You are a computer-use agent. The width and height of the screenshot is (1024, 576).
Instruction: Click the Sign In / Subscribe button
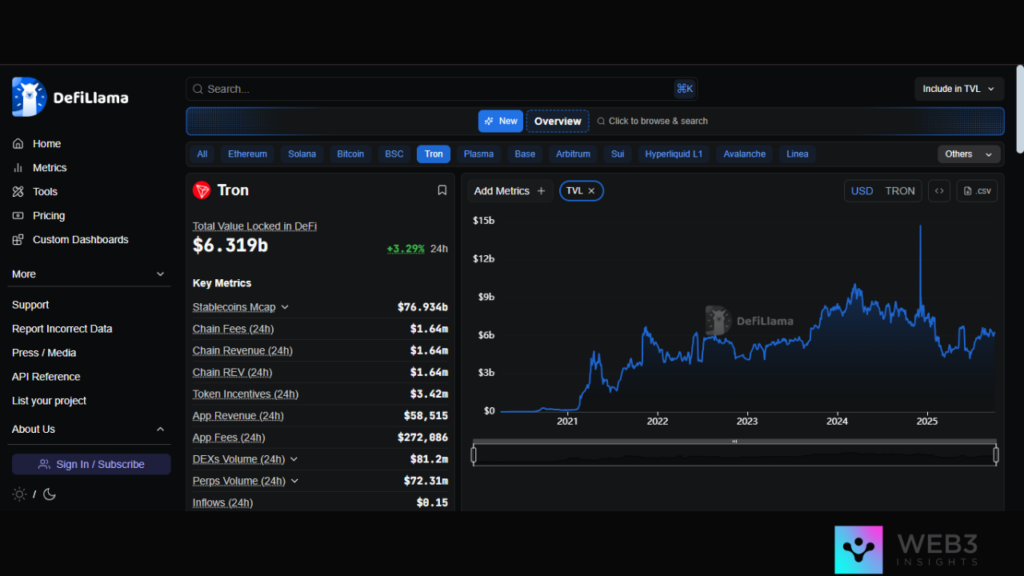(x=91, y=464)
